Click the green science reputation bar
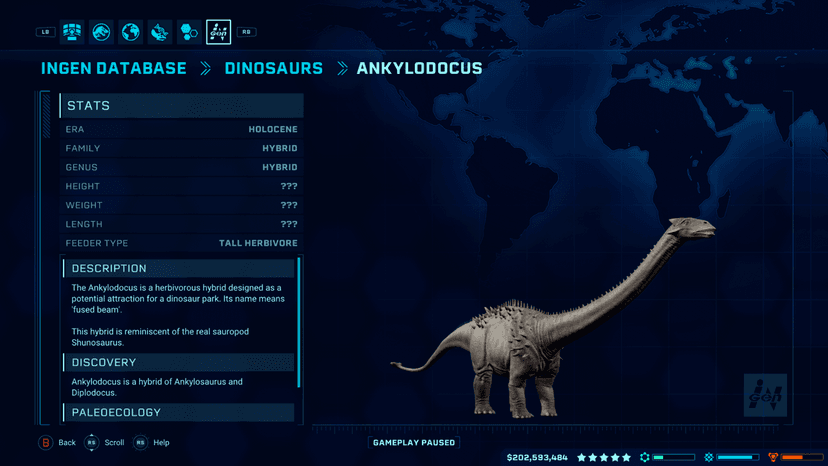The height and width of the screenshot is (466, 828). tap(674, 458)
